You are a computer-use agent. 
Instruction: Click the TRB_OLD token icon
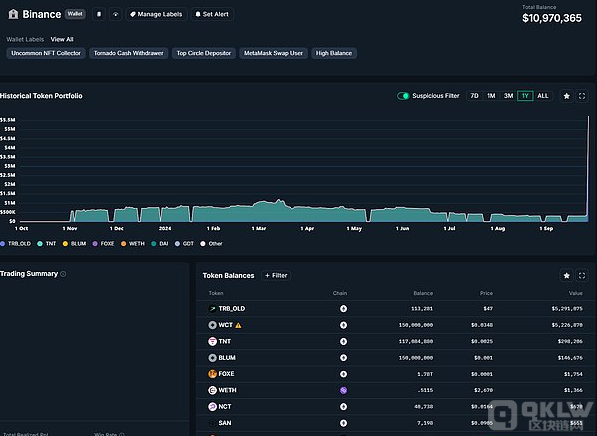(x=212, y=309)
